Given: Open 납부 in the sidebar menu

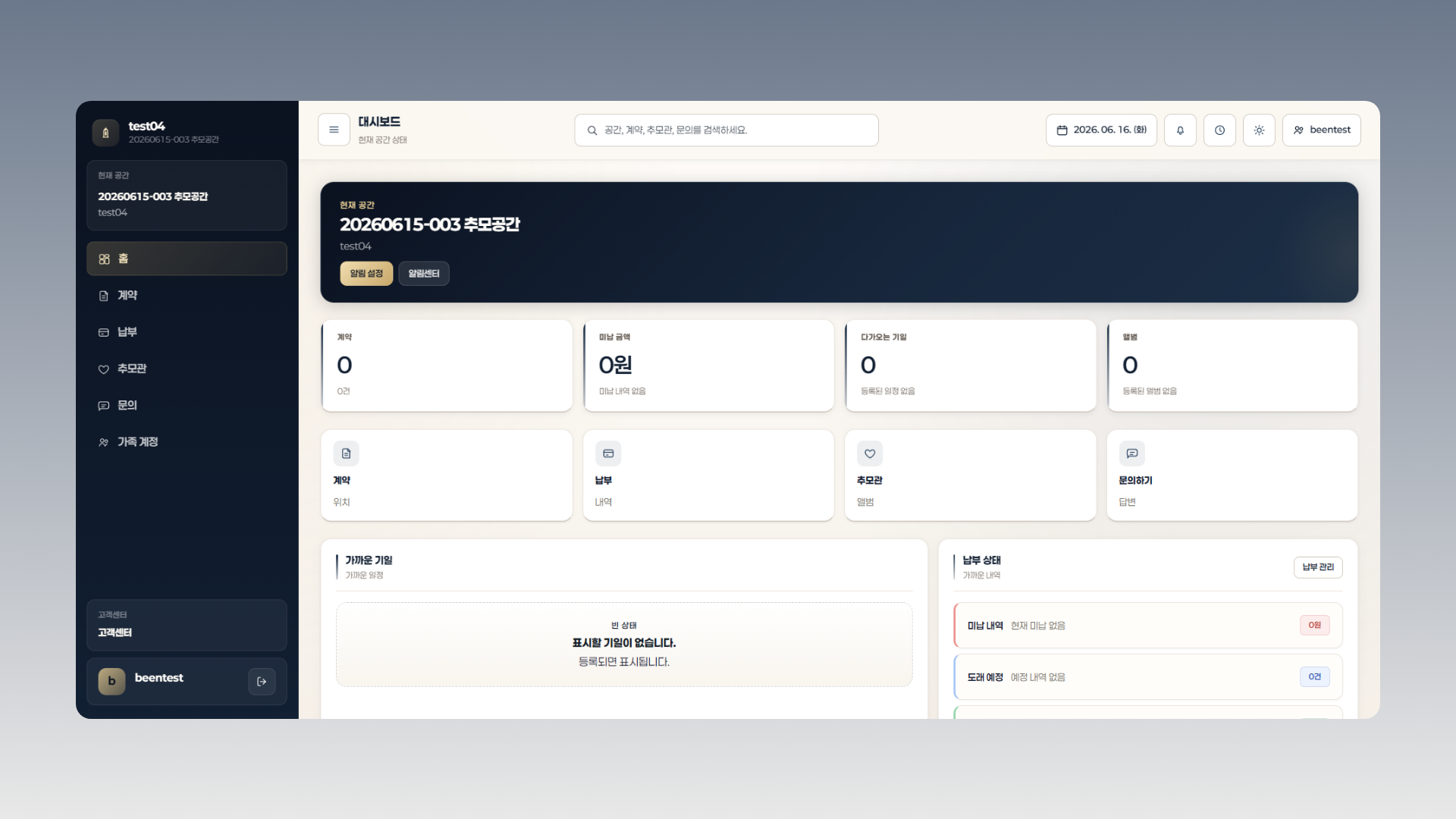Looking at the screenshot, I should pyautogui.click(x=187, y=332).
